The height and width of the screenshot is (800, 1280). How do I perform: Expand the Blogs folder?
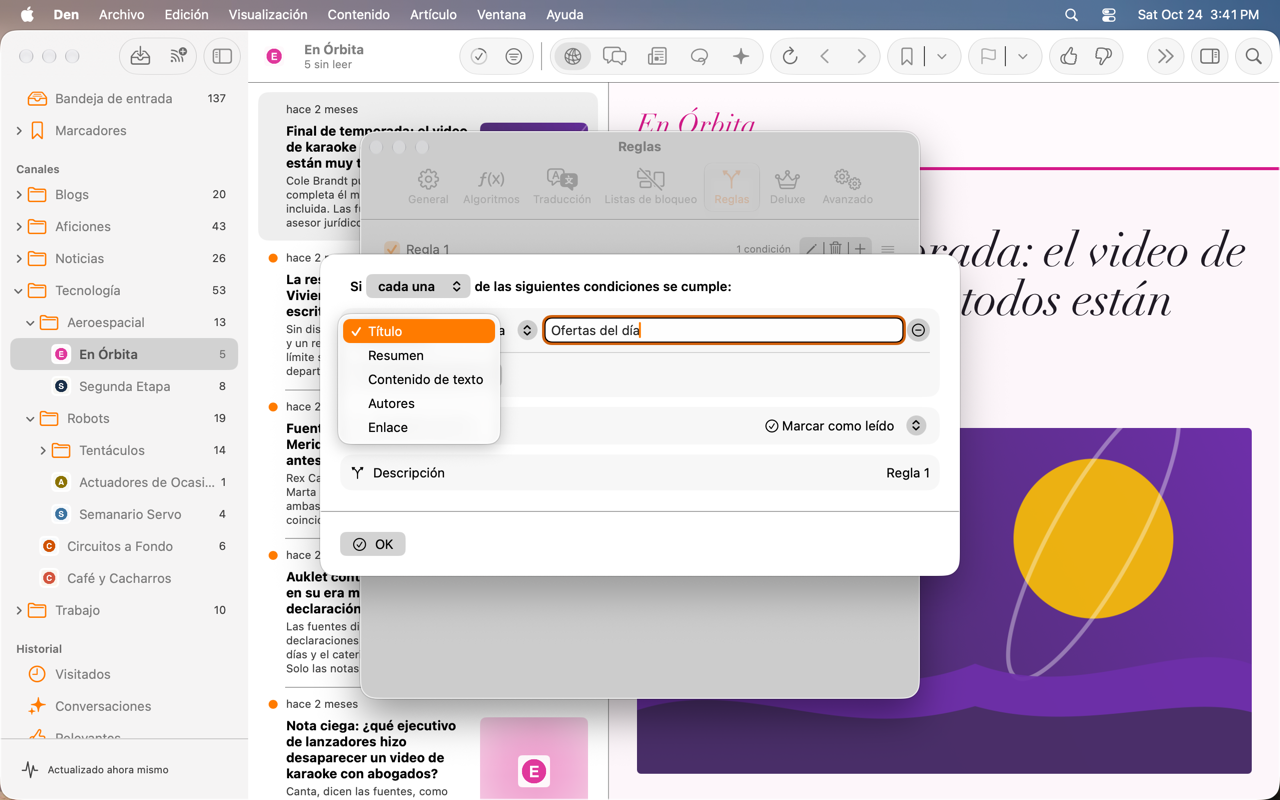pos(19,195)
